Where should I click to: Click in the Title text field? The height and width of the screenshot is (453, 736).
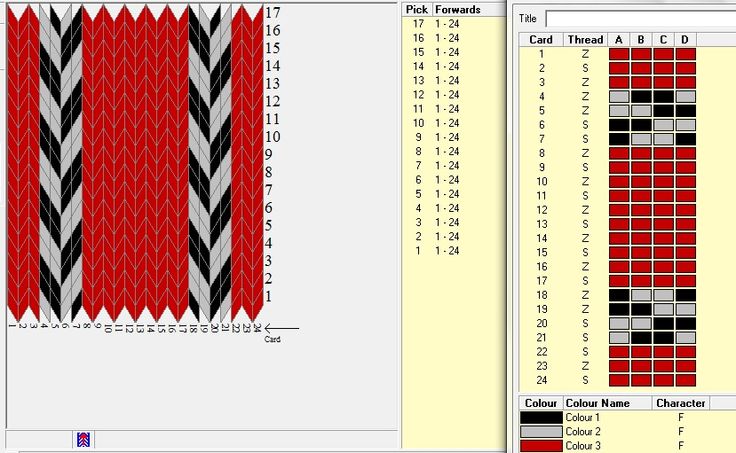[640, 18]
